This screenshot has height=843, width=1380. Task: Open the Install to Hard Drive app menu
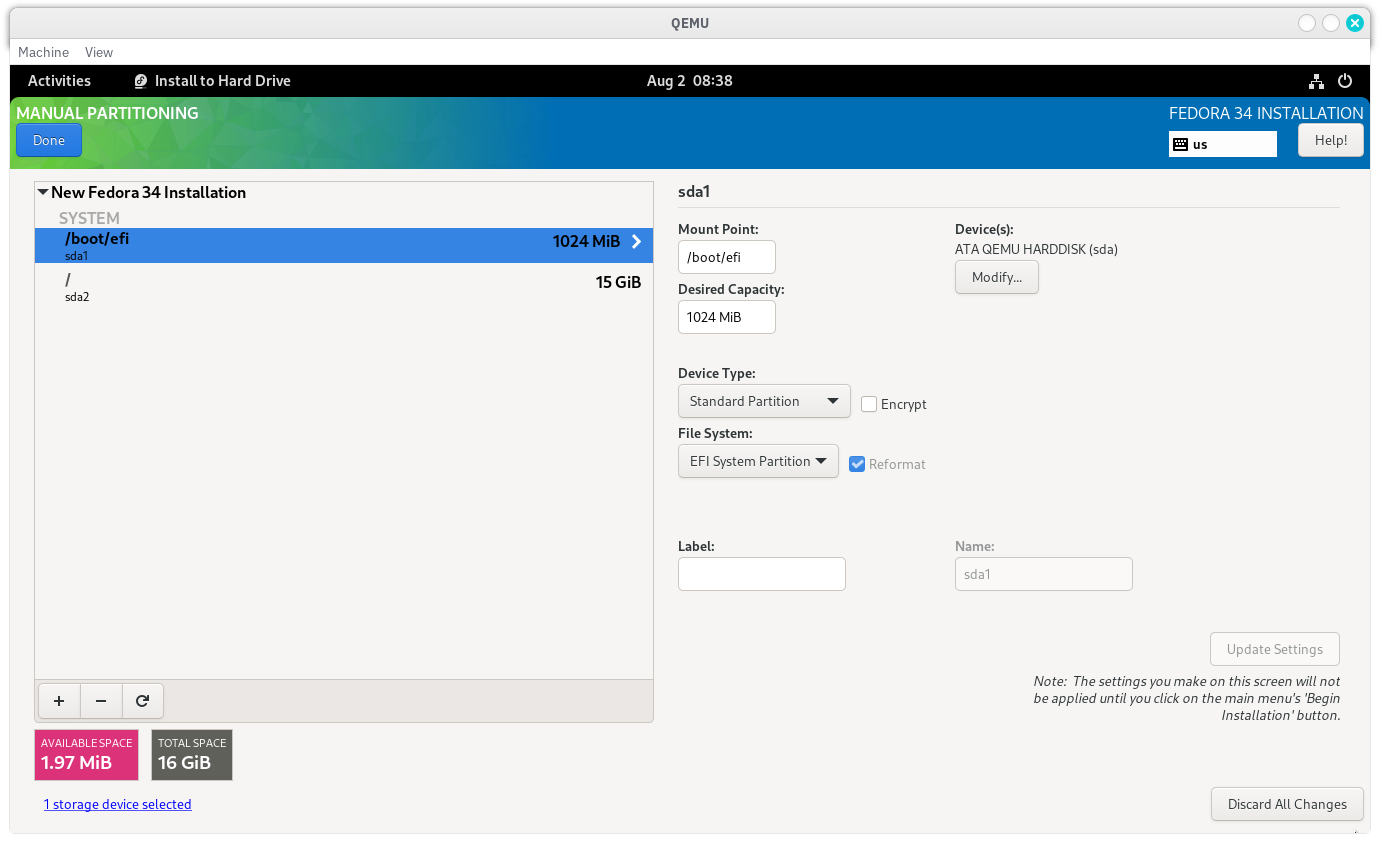pyautogui.click(x=213, y=81)
